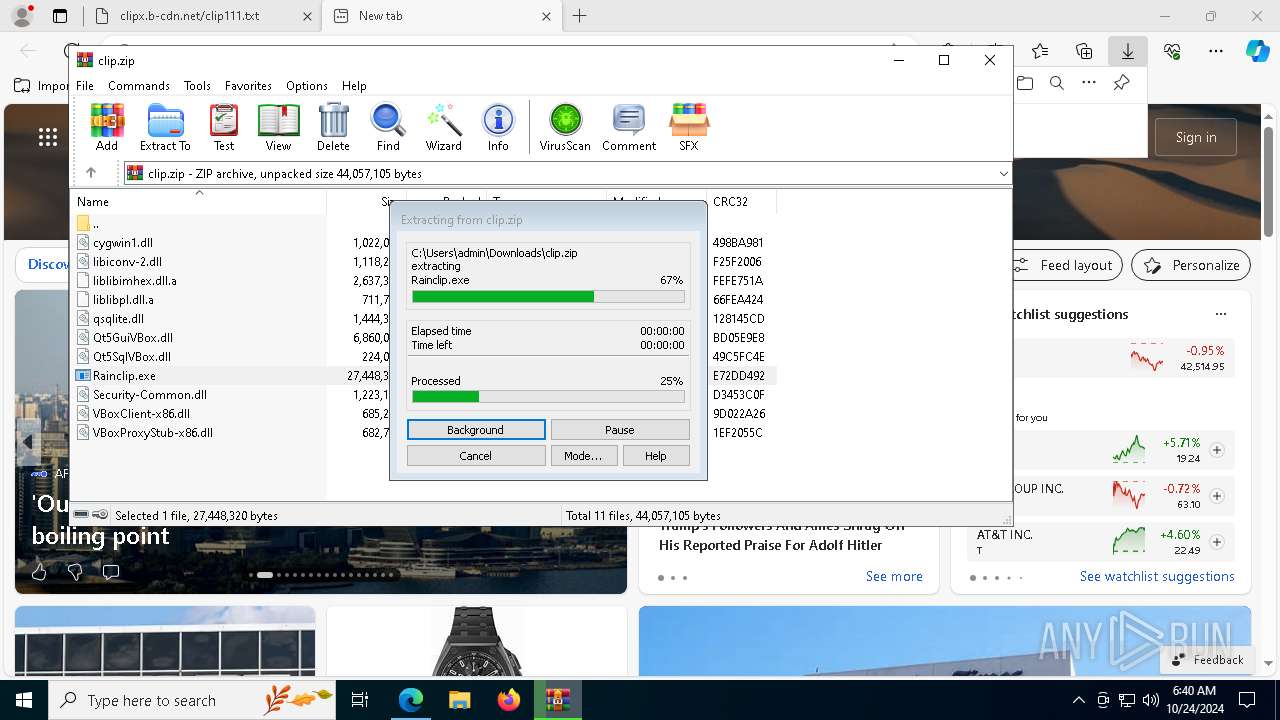Open the Wizard toolbar icon
Viewport: 1280px width, 720px height.
[443, 127]
